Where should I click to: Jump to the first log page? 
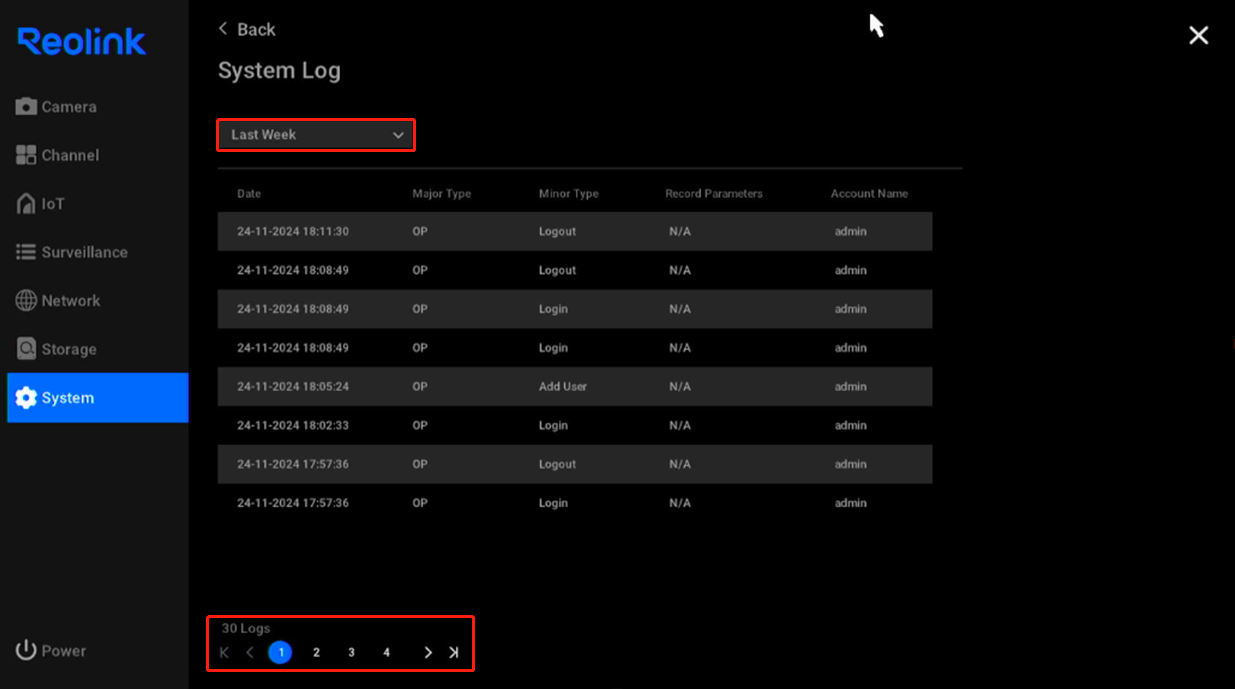[224, 652]
